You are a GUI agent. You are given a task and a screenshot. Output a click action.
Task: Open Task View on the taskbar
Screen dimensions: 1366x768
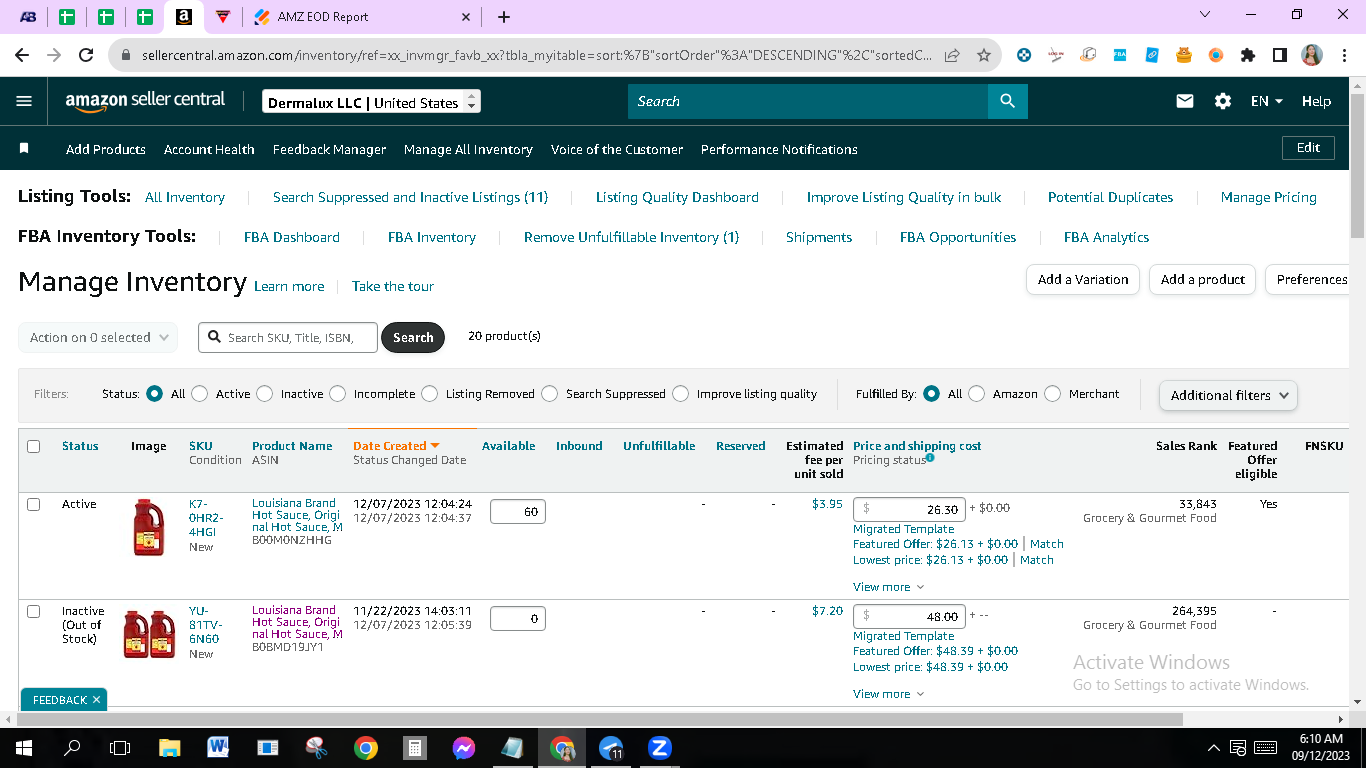(x=120, y=748)
